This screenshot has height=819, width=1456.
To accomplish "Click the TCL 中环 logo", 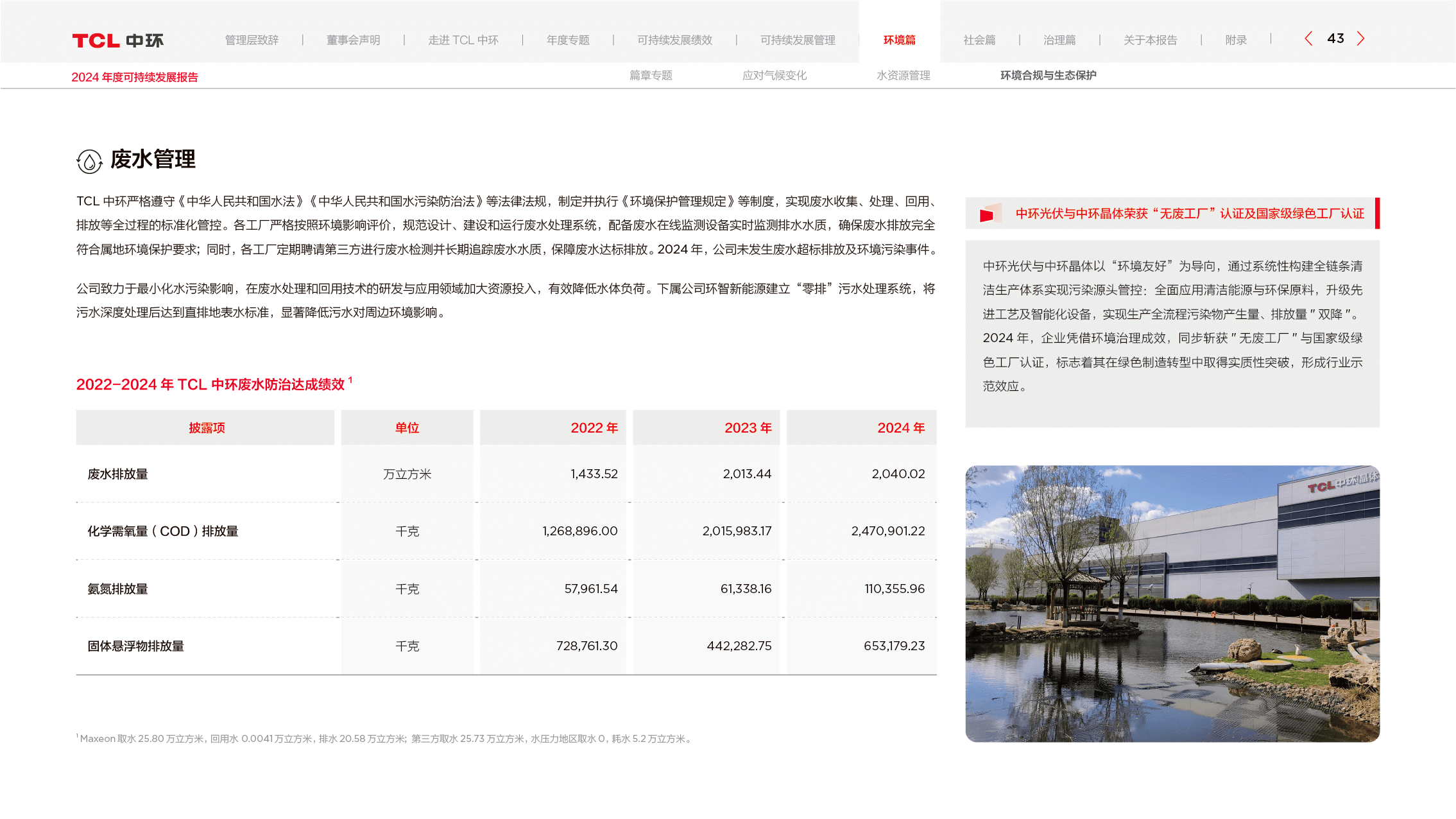I will click(117, 40).
